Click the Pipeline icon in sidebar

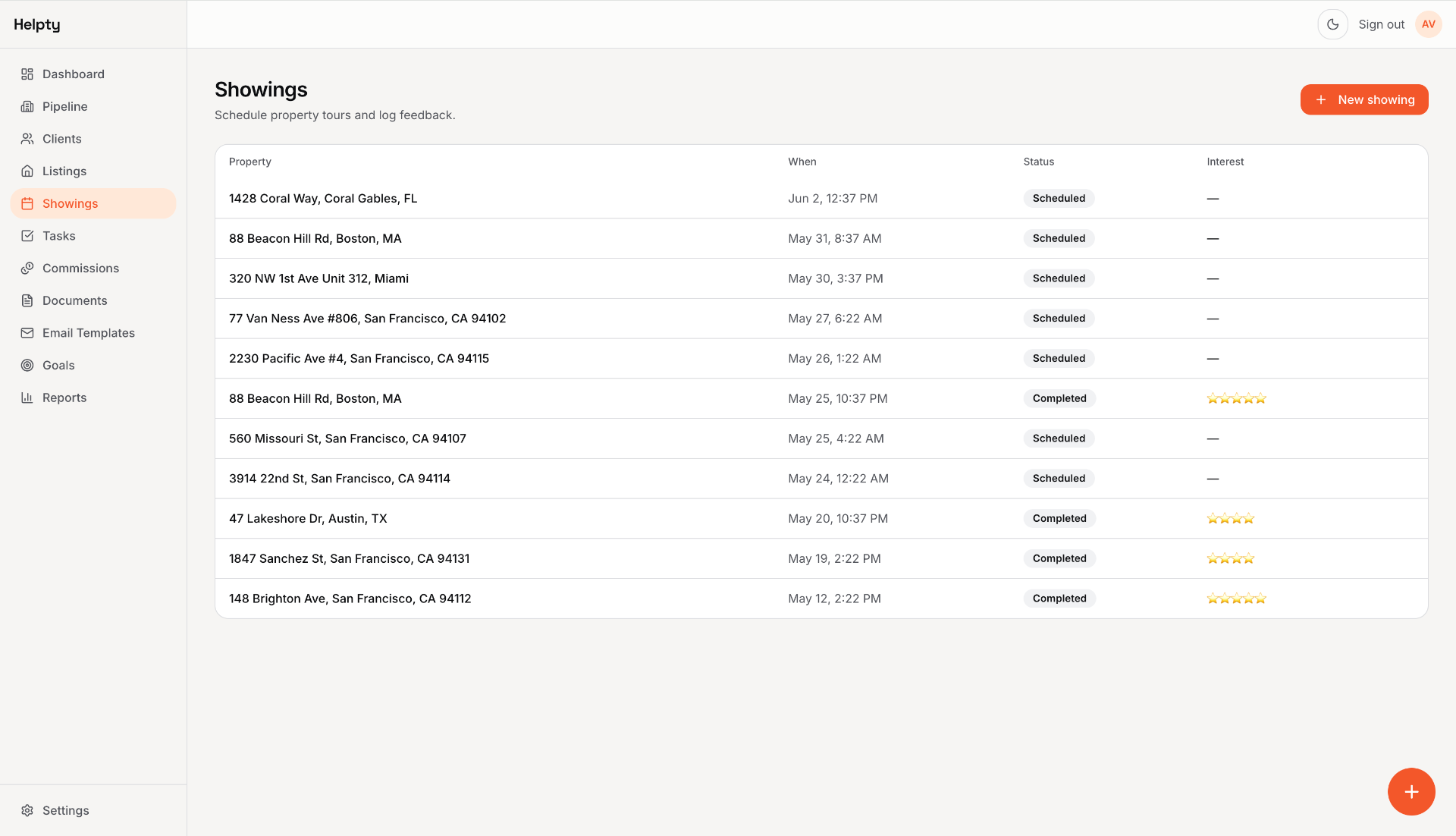point(27,107)
